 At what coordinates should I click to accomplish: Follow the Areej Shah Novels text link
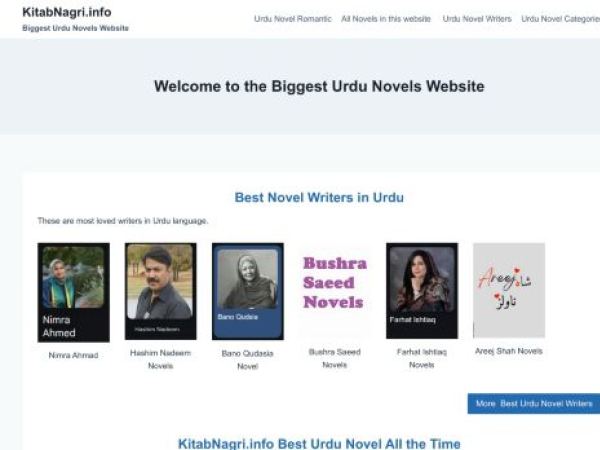[509, 351]
